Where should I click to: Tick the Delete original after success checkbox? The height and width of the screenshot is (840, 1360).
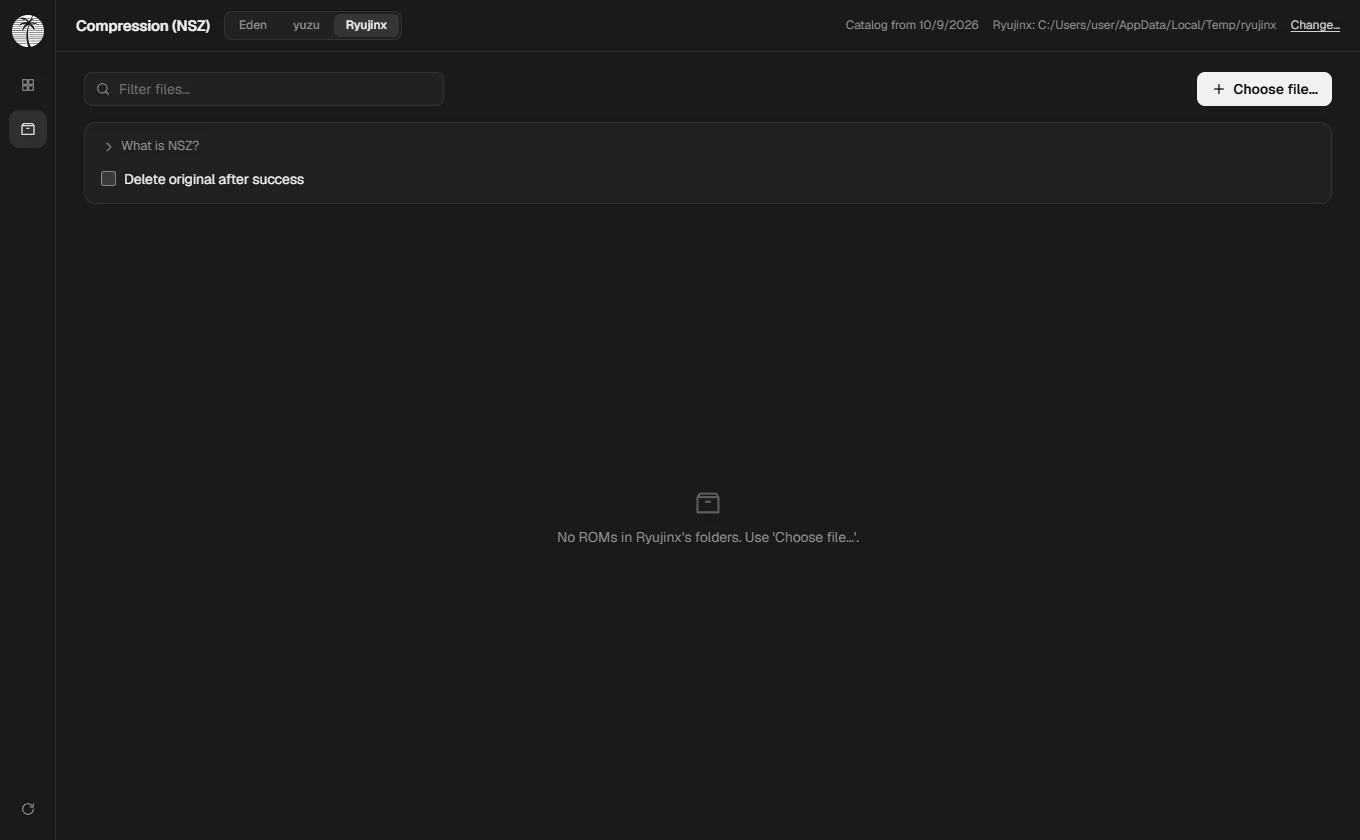click(x=109, y=178)
